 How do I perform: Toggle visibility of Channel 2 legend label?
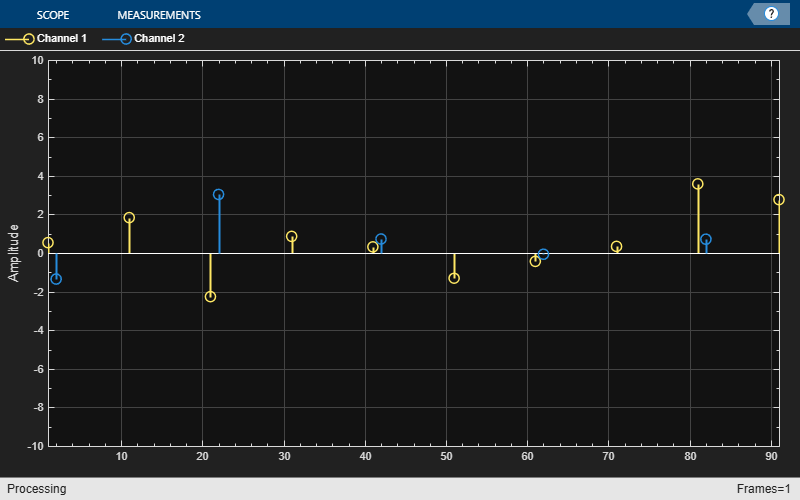click(x=159, y=39)
